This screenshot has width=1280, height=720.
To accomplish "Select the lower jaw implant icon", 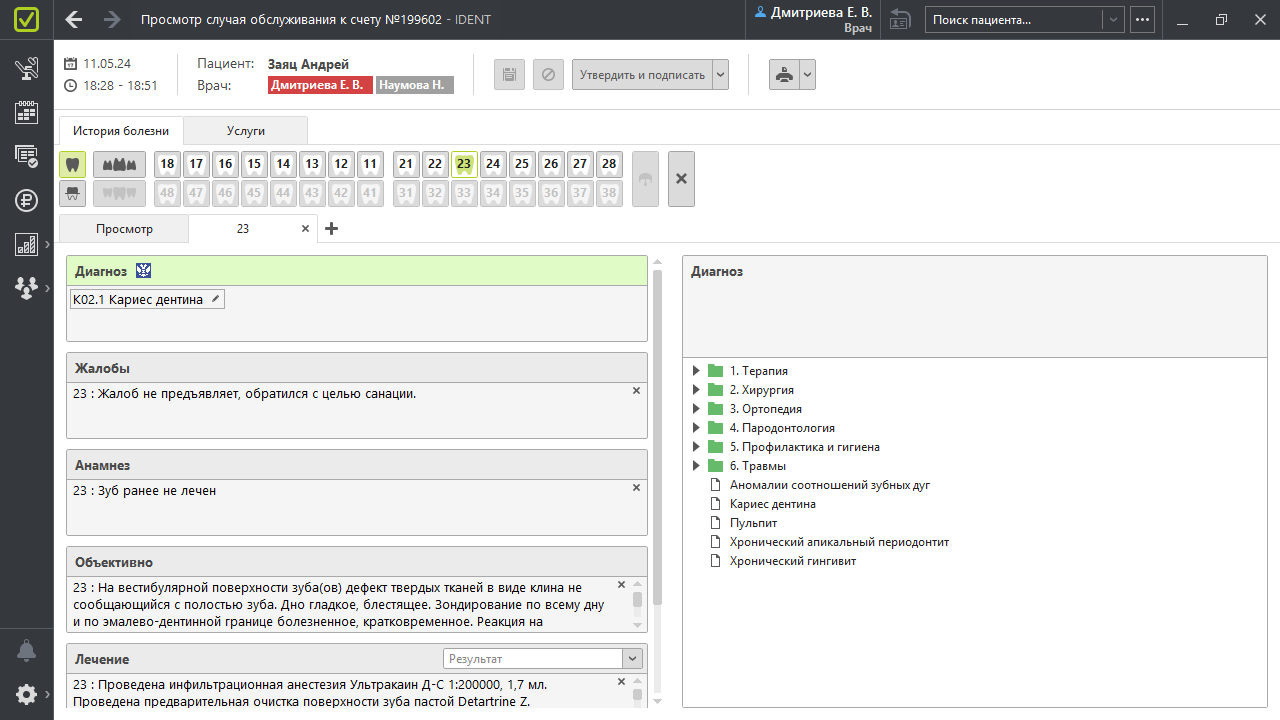I will (73, 193).
